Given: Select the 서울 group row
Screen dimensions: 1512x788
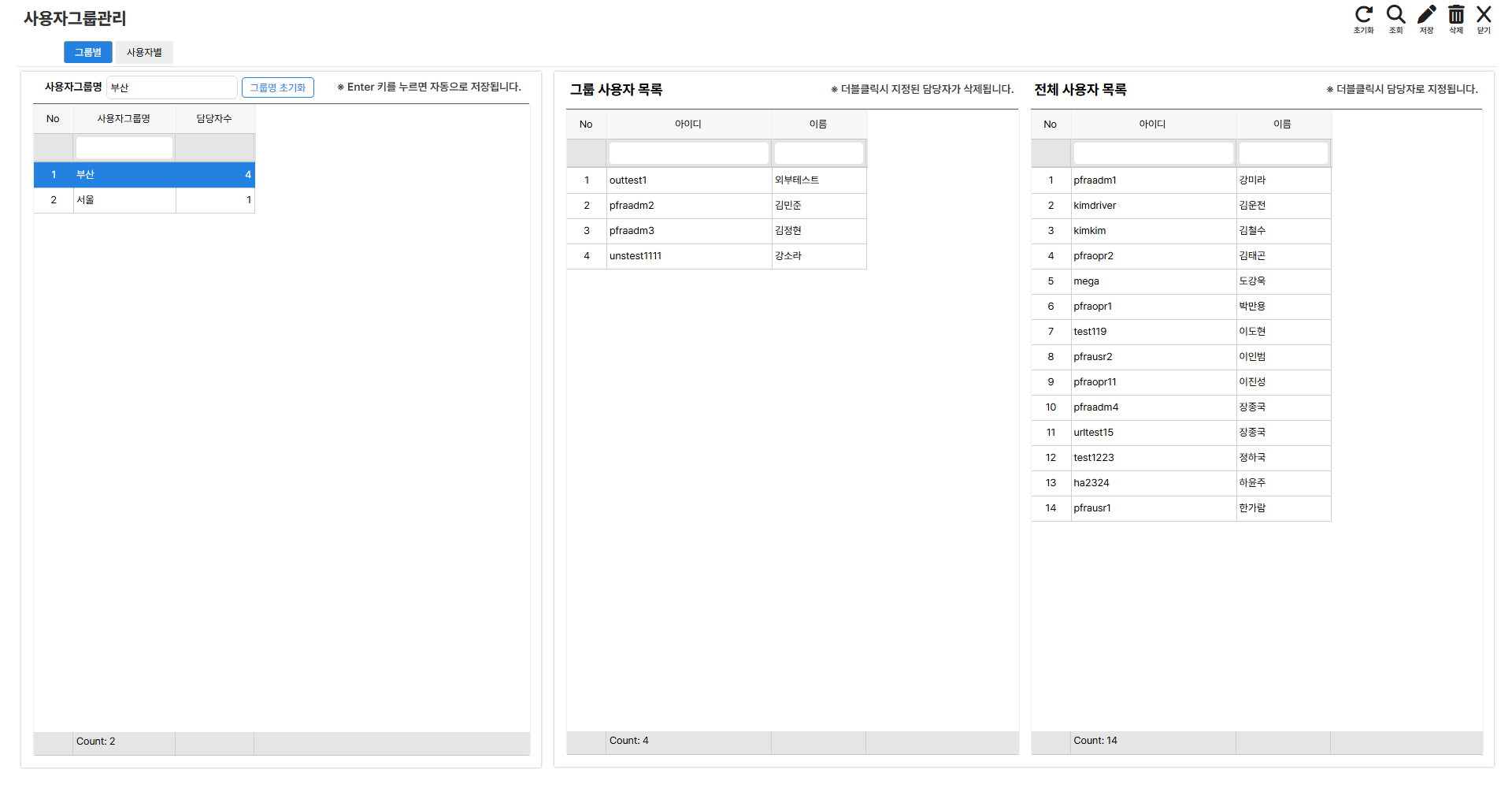Looking at the screenshot, I should [144, 200].
